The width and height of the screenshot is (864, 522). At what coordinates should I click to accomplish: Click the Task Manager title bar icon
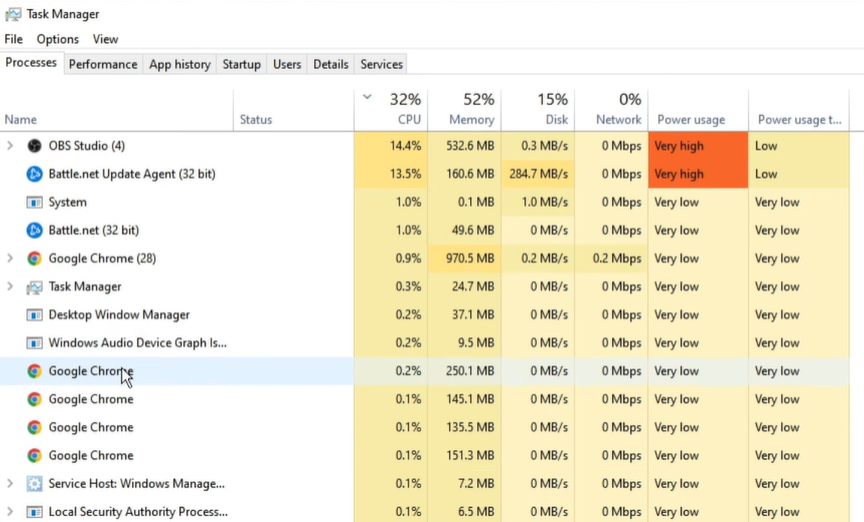pyautogui.click(x=13, y=14)
